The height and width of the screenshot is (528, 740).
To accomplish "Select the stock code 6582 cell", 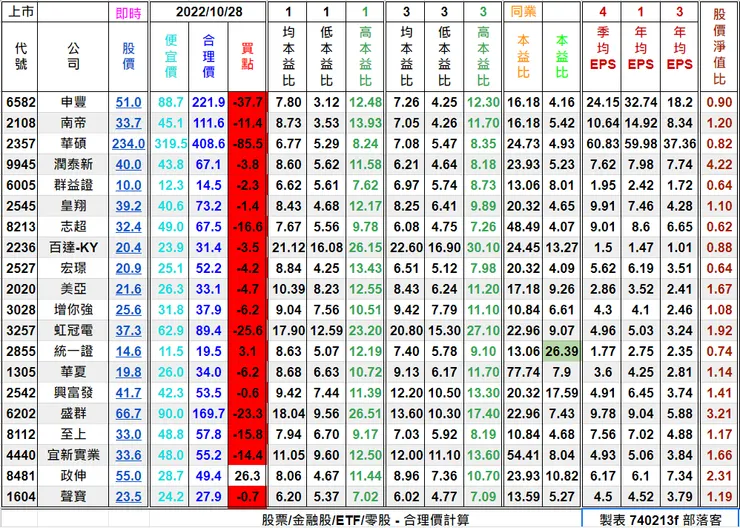I will pyautogui.click(x=20, y=102).
